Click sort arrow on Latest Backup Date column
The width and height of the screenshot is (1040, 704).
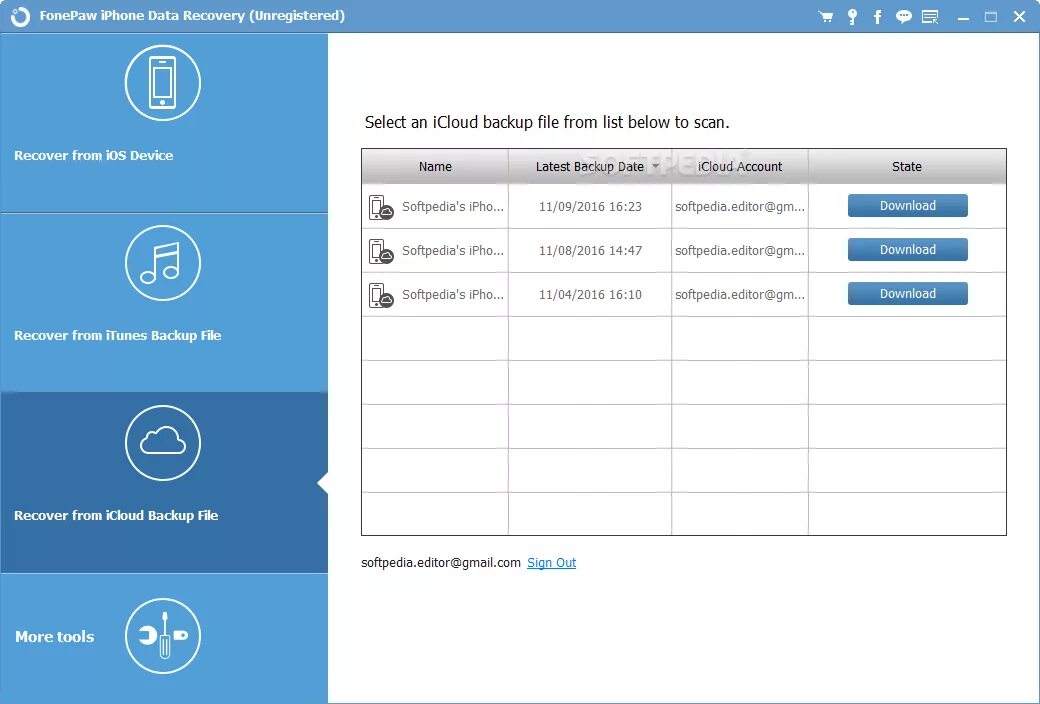(x=656, y=166)
